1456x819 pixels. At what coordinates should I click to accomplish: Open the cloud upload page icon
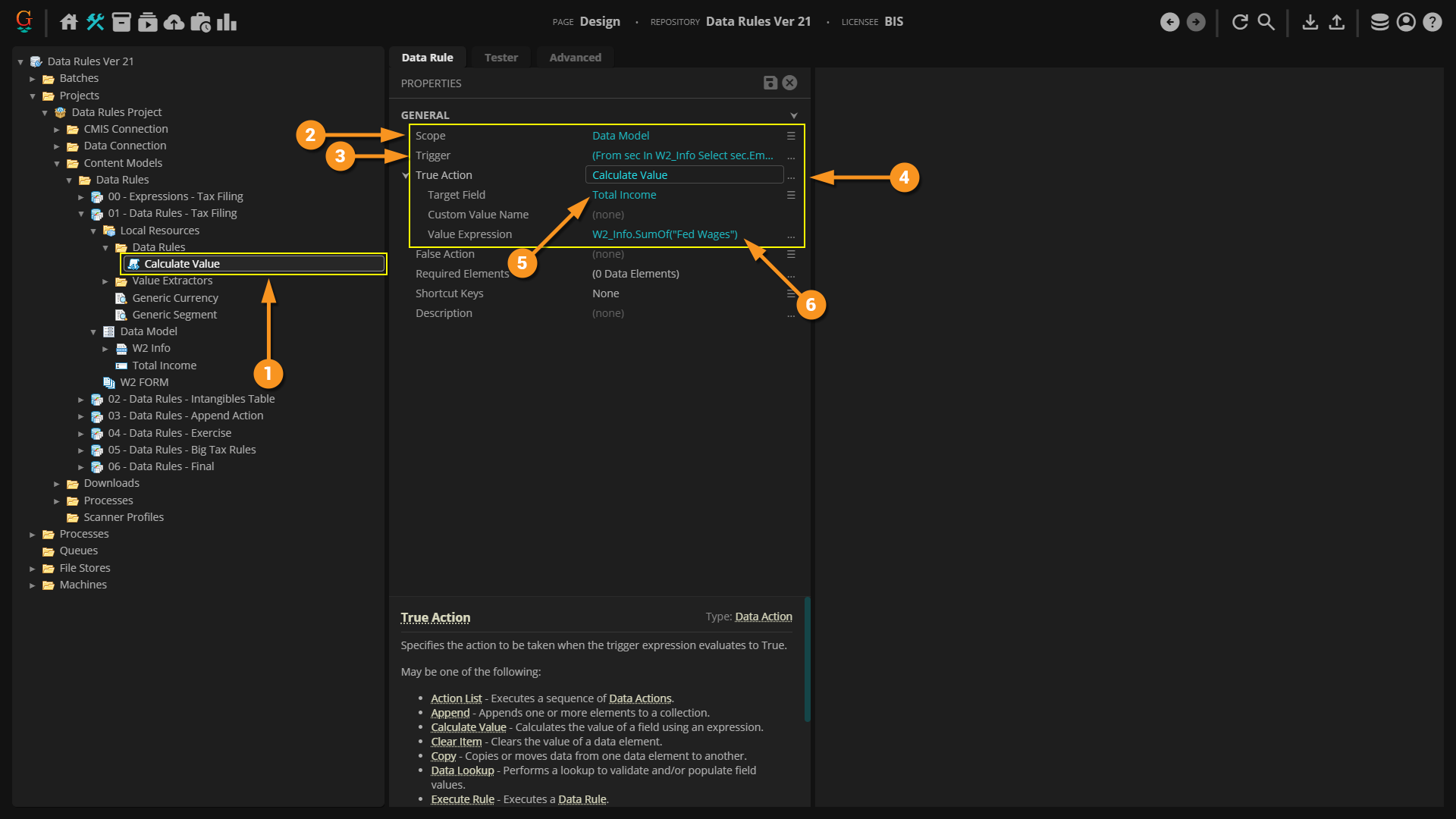pos(174,22)
